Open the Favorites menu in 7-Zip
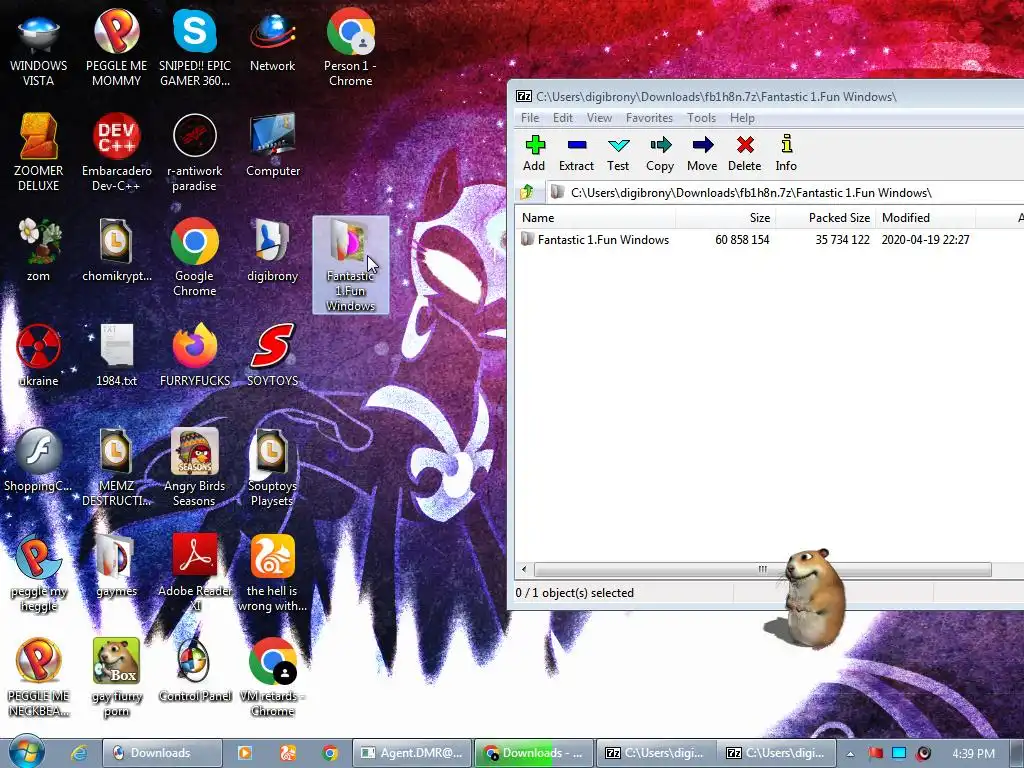Viewport: 1024px width, 768px height. coord(648,118)
